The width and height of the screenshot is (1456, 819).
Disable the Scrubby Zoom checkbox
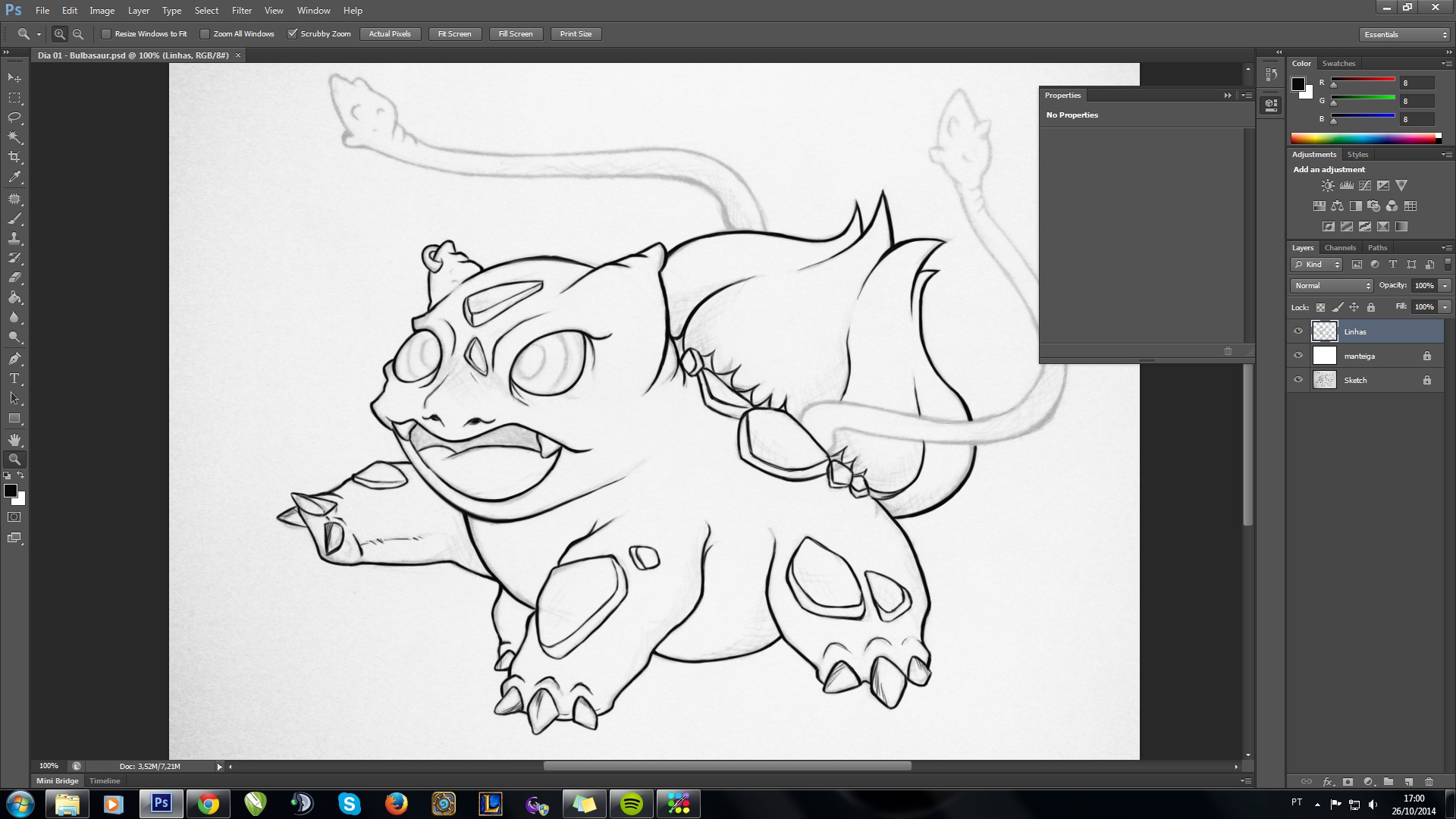pos(292,34)
